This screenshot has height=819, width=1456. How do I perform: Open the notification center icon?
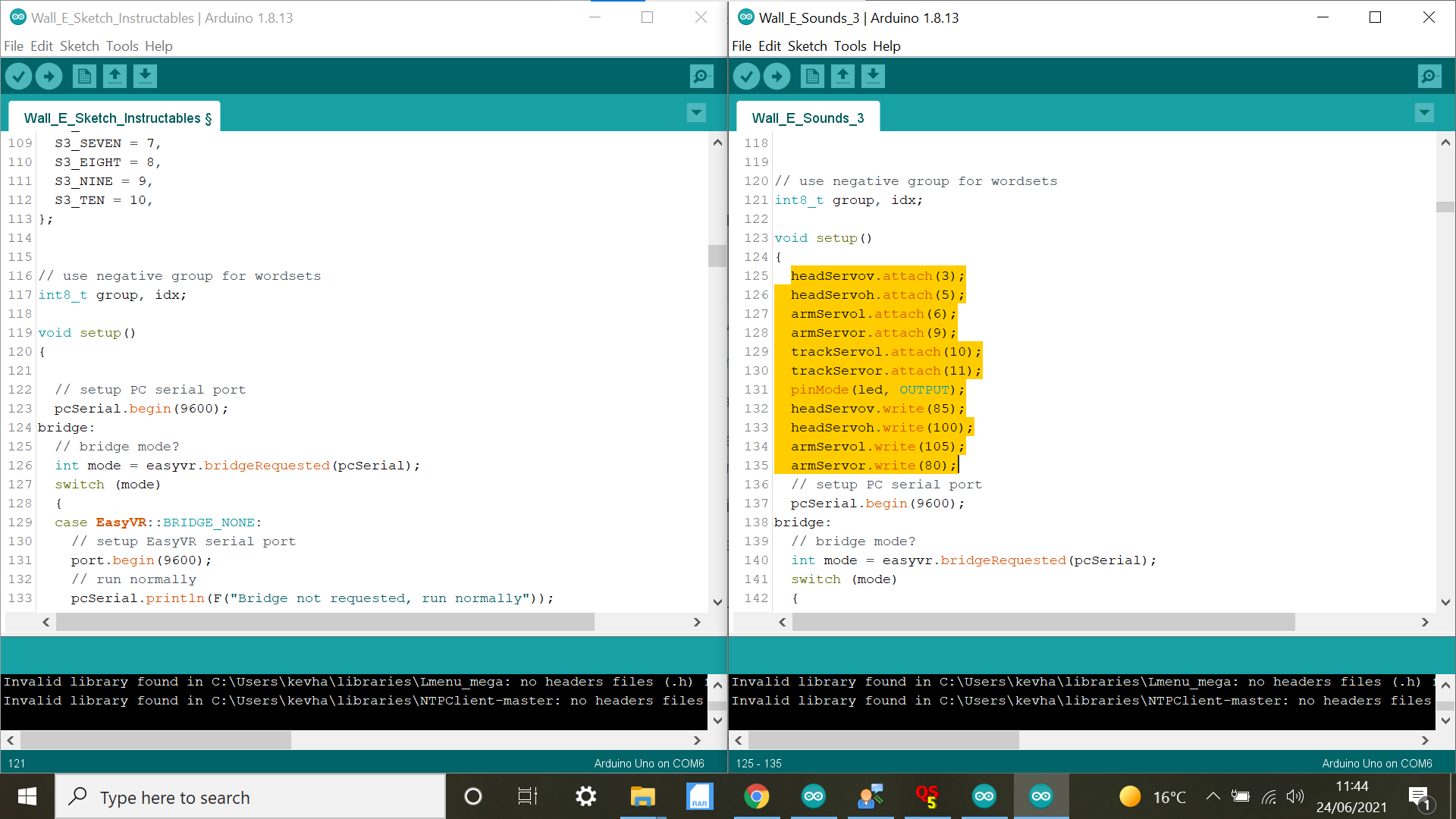coord(1420,798)
